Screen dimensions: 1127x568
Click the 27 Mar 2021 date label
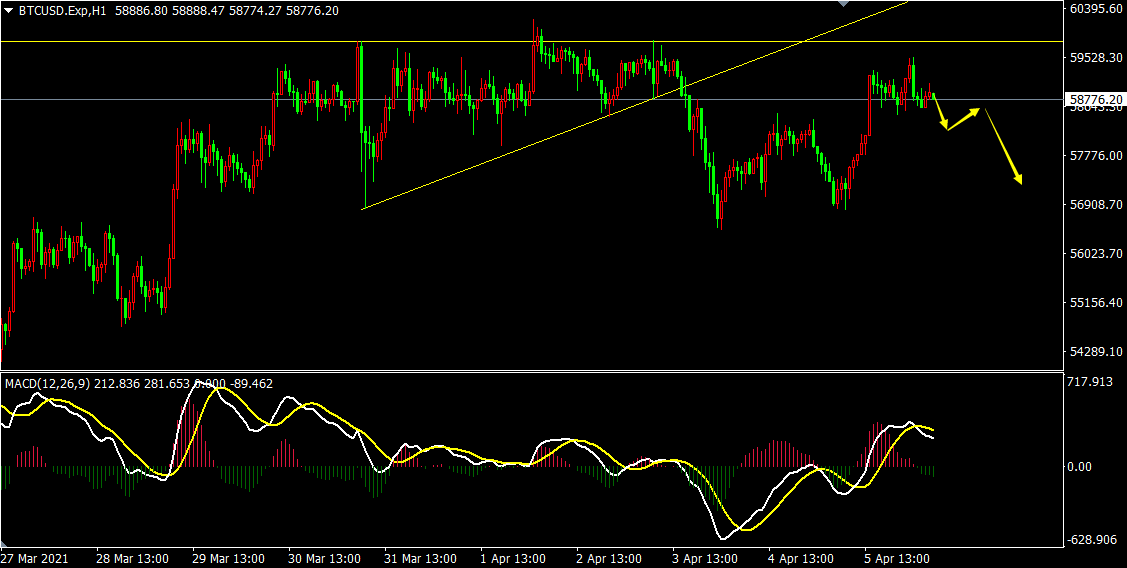[x=32, y=559]
